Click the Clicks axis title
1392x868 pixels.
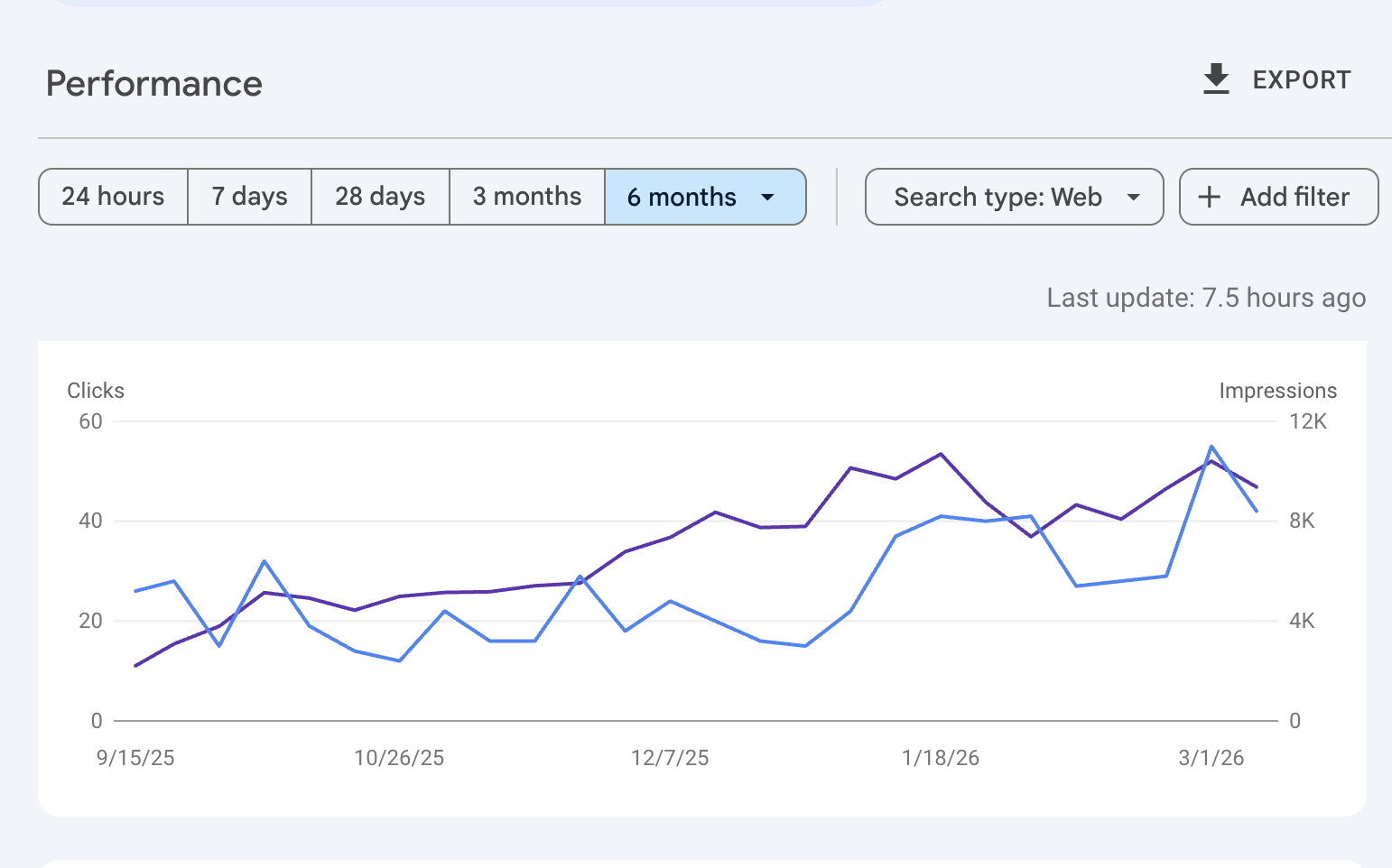click(96, 391)
